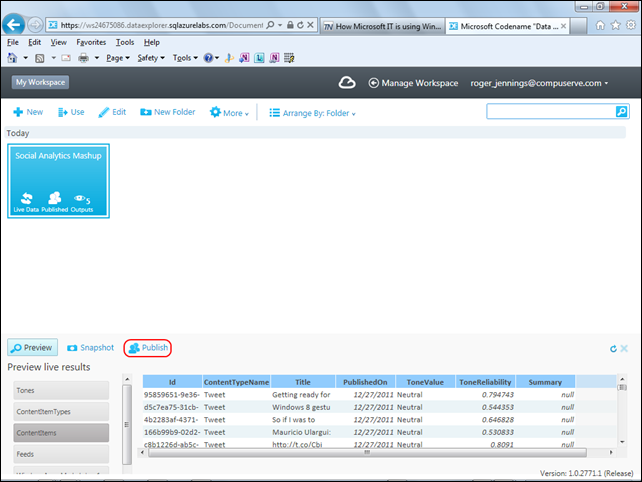Click the address bar search magnifier

270,25
